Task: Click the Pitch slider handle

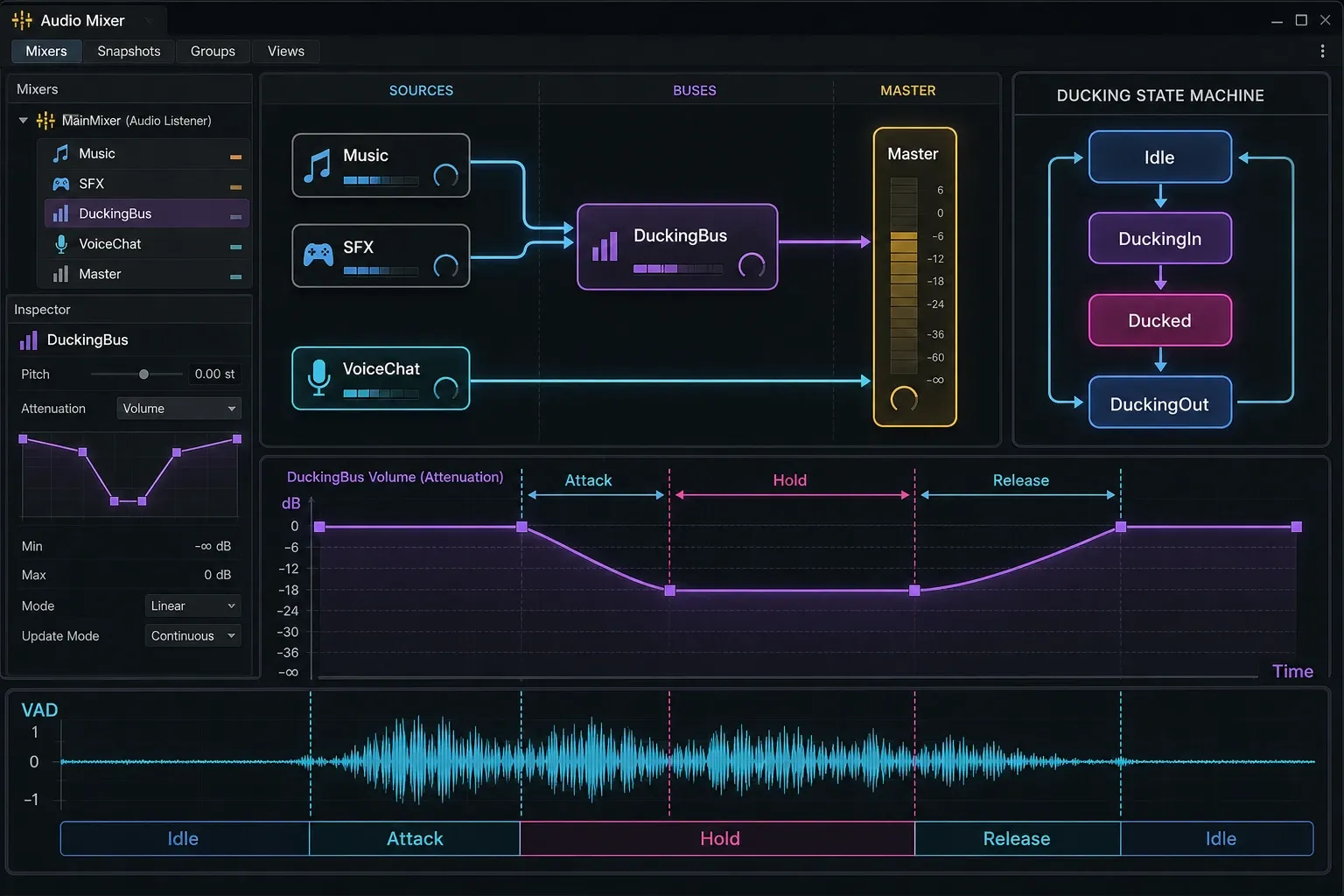Action: click(143, 374)
